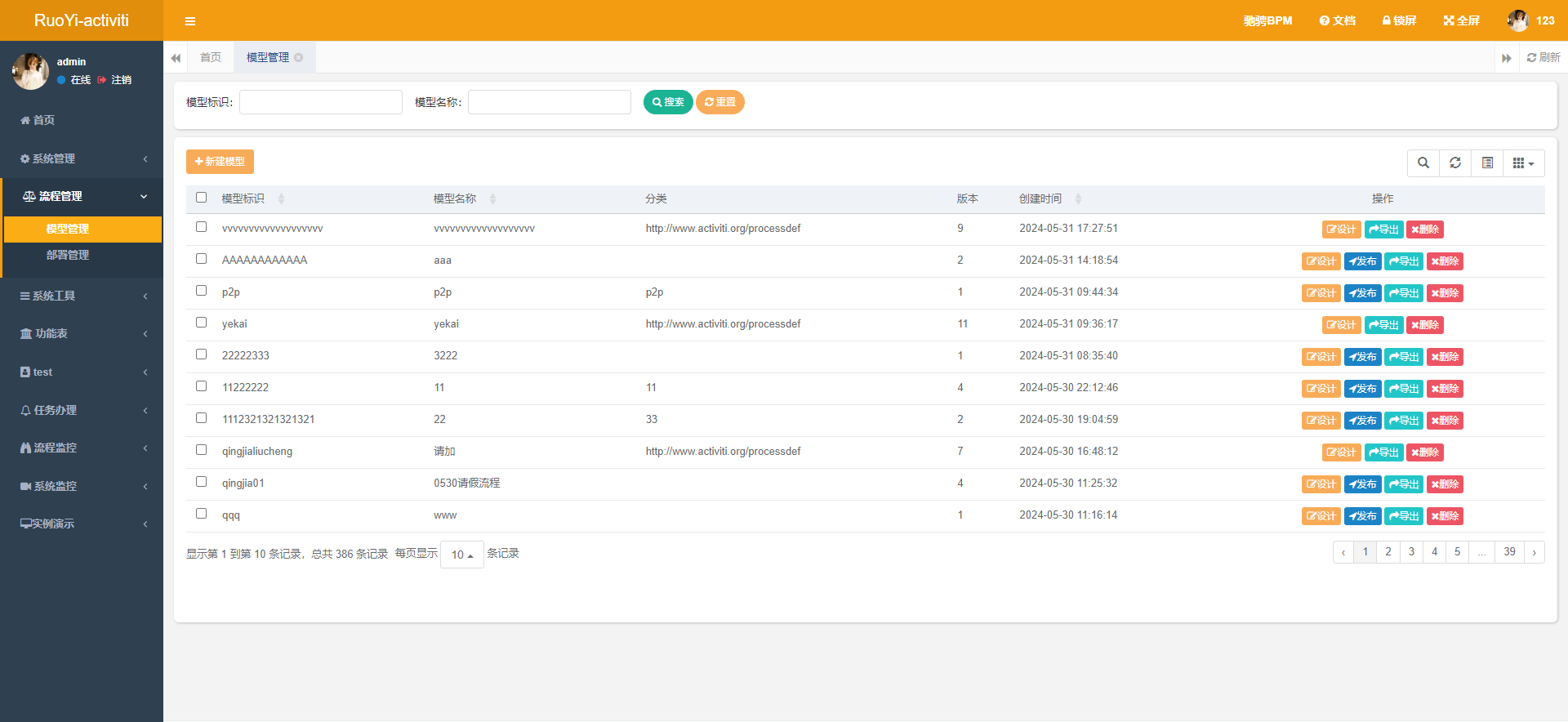Focus the 模型标识 input field
Screen dimensions: 1568x722
pyautogui.click(x=321, y=102)
